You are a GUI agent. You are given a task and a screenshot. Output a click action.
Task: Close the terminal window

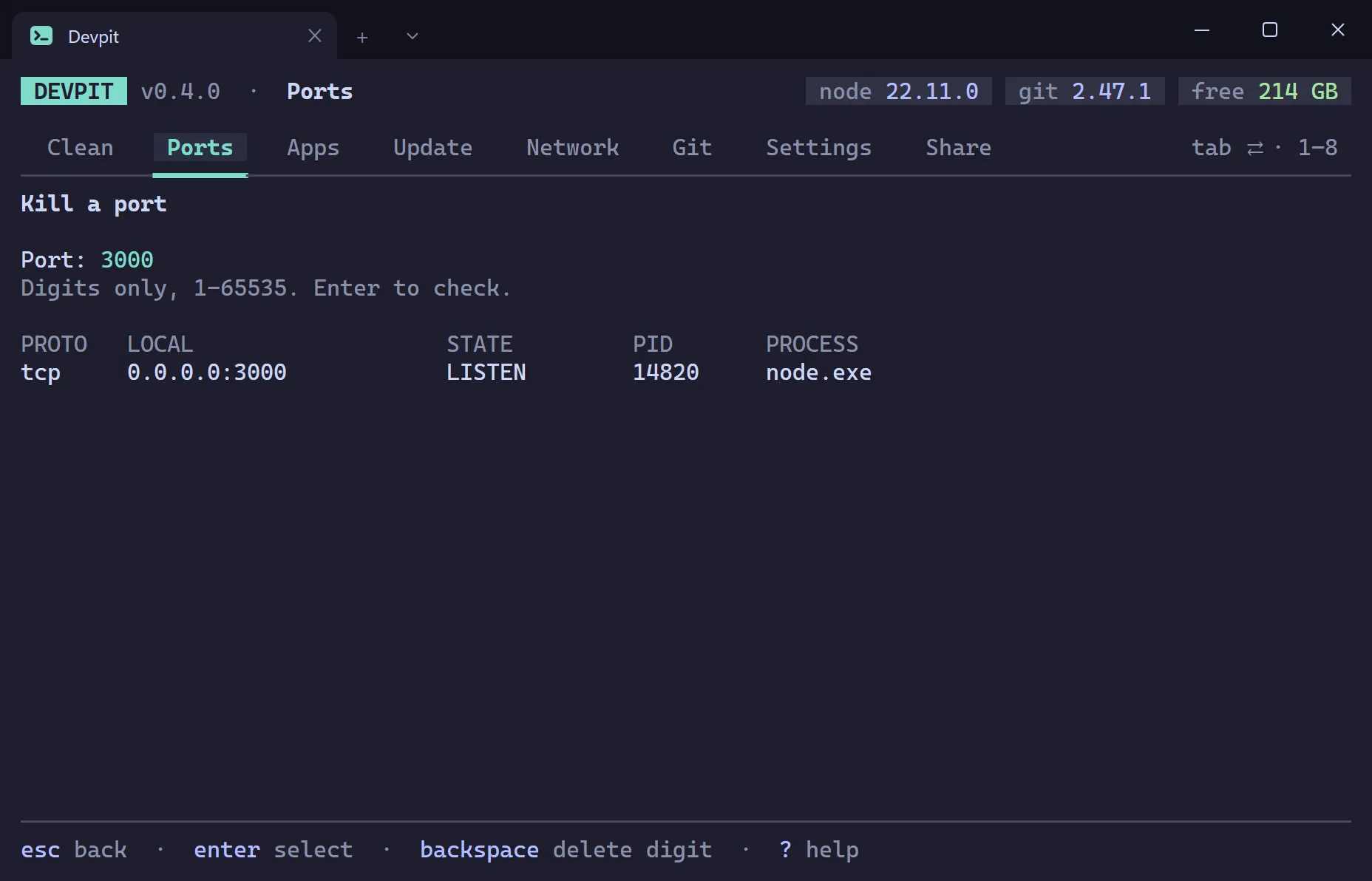tap(1338, 30)
